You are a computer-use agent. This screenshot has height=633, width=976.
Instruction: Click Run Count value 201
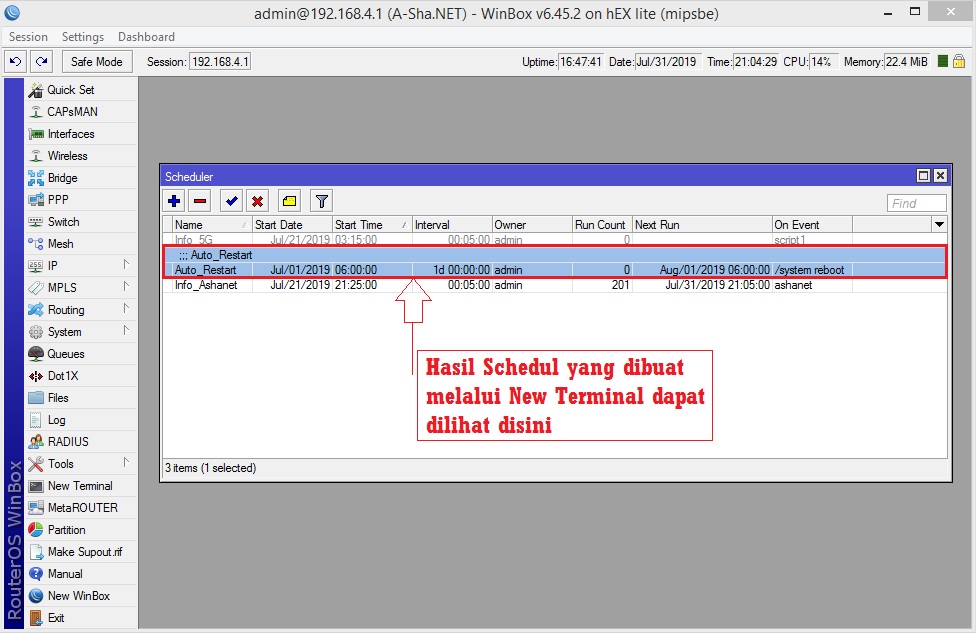tap(620, 285)
